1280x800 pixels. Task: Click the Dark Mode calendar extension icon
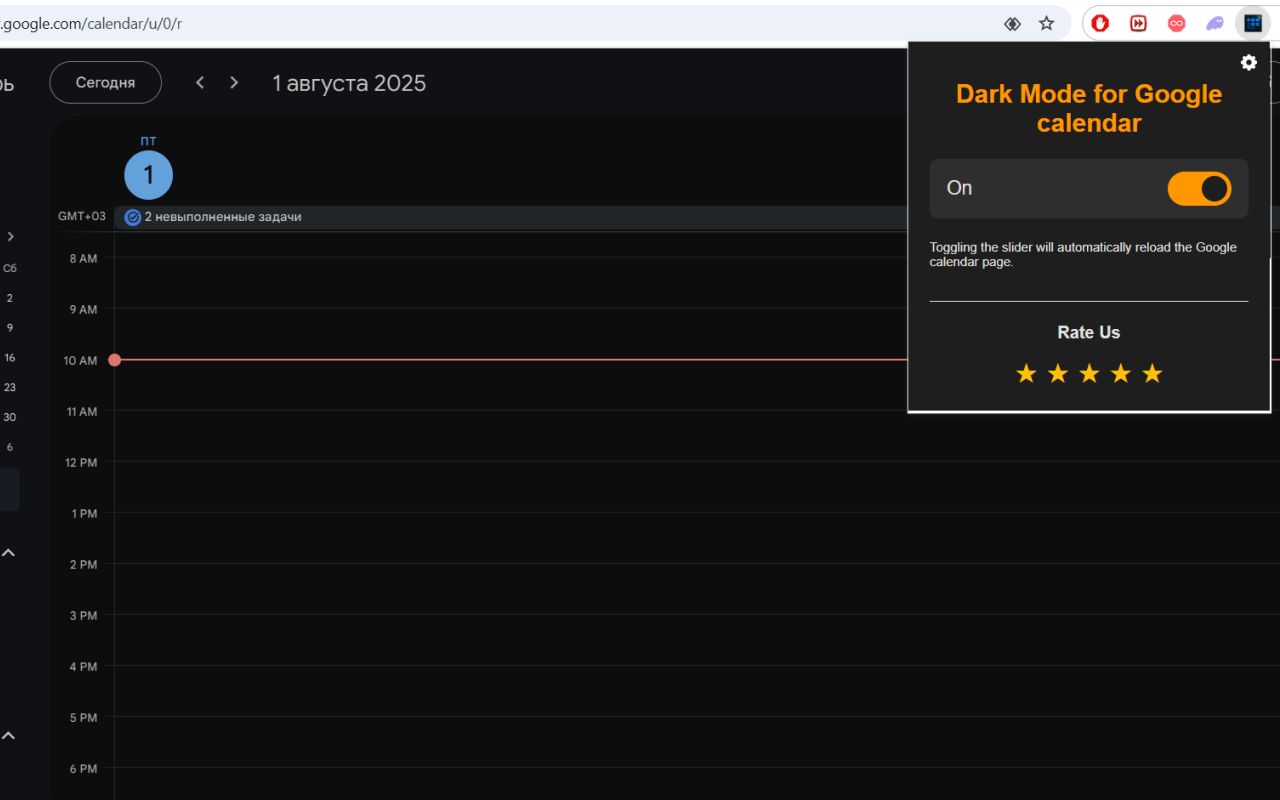click(x=1252, y=23)
